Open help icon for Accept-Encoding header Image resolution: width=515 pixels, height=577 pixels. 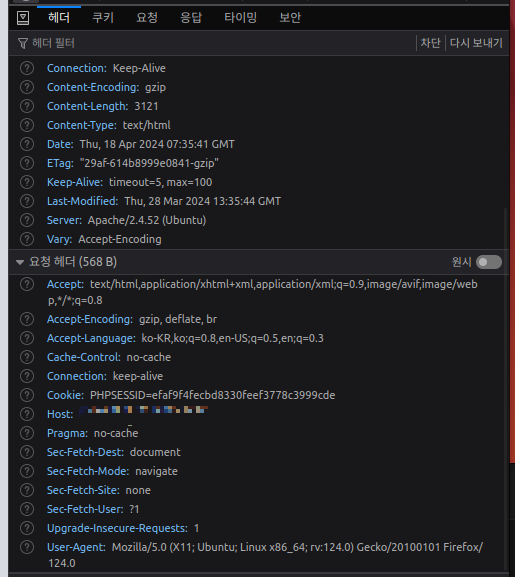(27, 319)
